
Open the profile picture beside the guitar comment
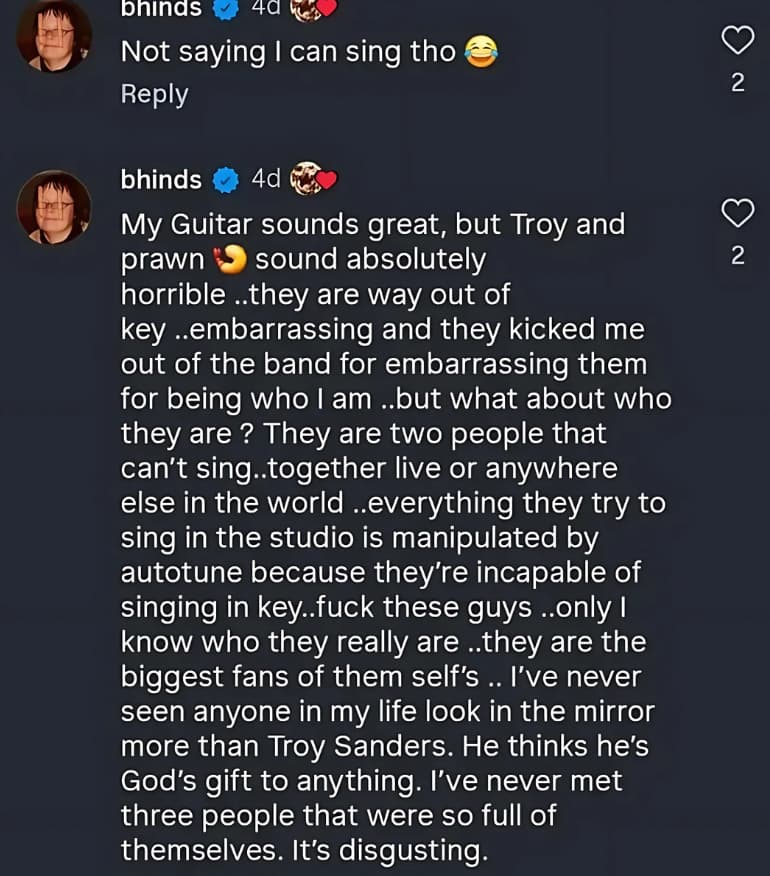(x=54, y=208)
